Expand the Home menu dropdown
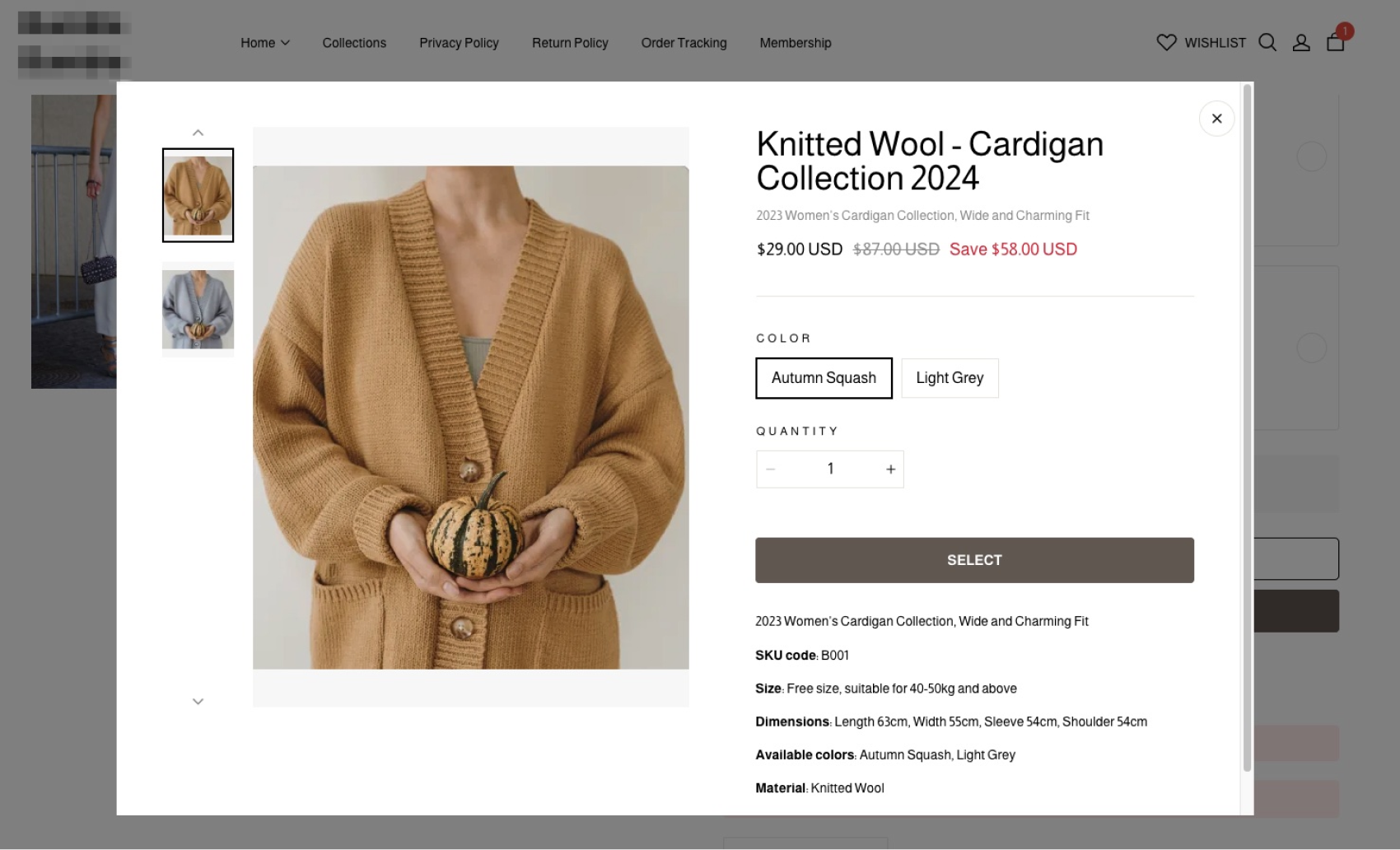Screen dimensions: 1400x850 (265, 43)
